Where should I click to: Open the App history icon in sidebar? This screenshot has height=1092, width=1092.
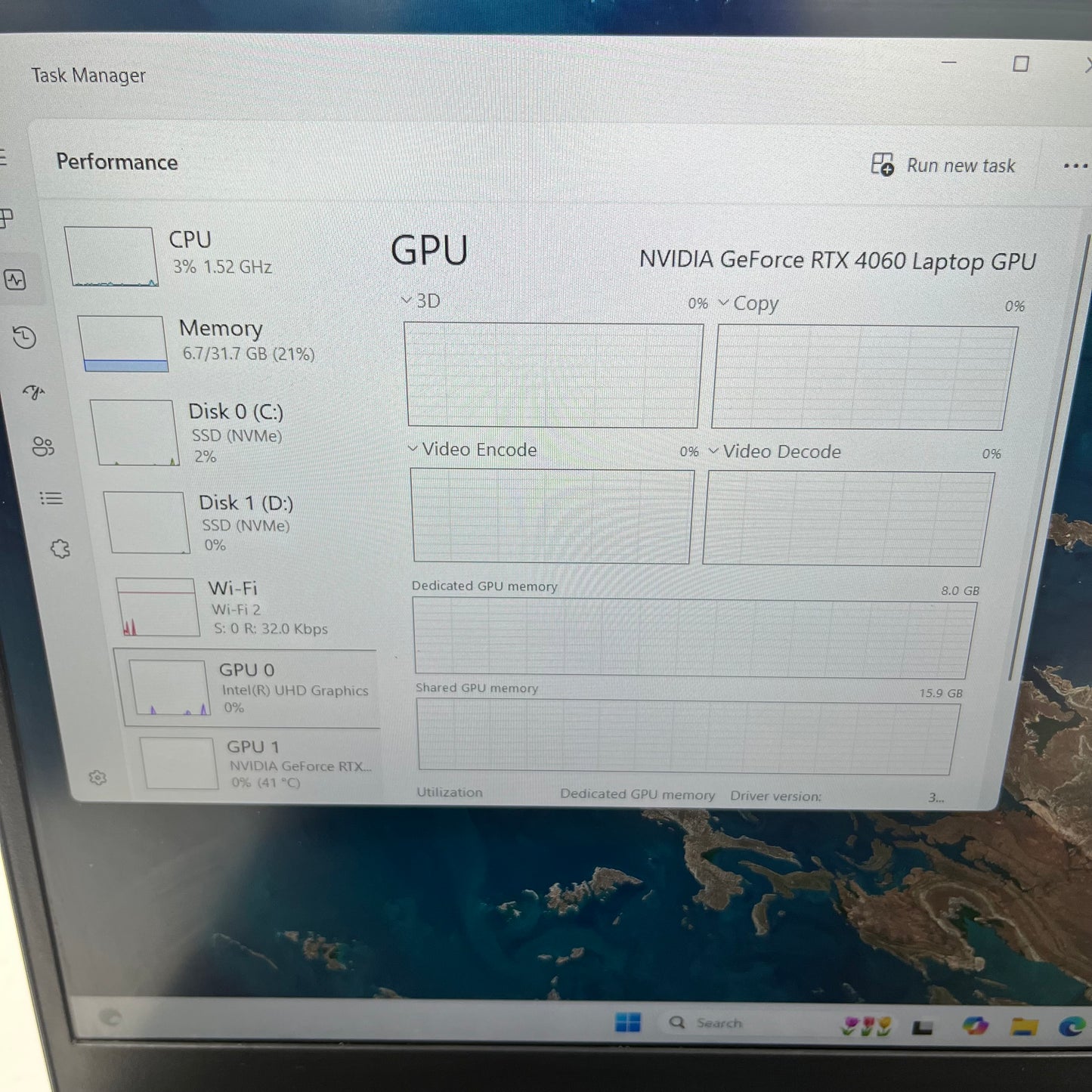click(x=25, y=337)
